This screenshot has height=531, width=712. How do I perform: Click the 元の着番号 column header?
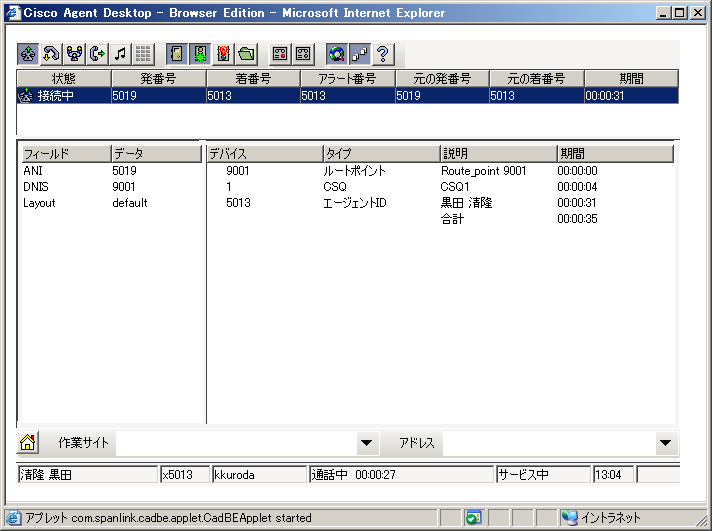pos(537,79)
